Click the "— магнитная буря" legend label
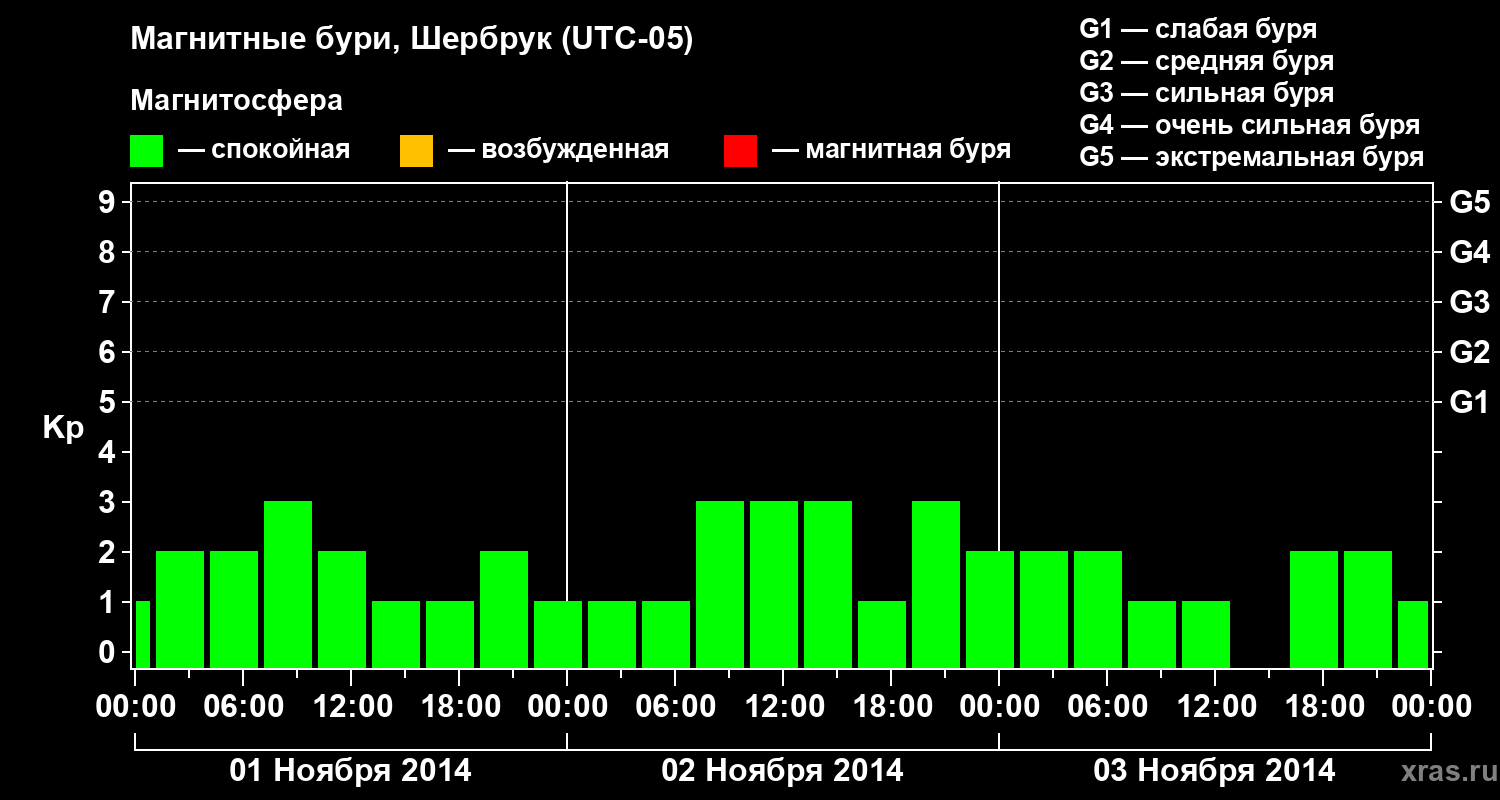The width and height of the screenshot is (1500, 800). click(x=891, y=150)
